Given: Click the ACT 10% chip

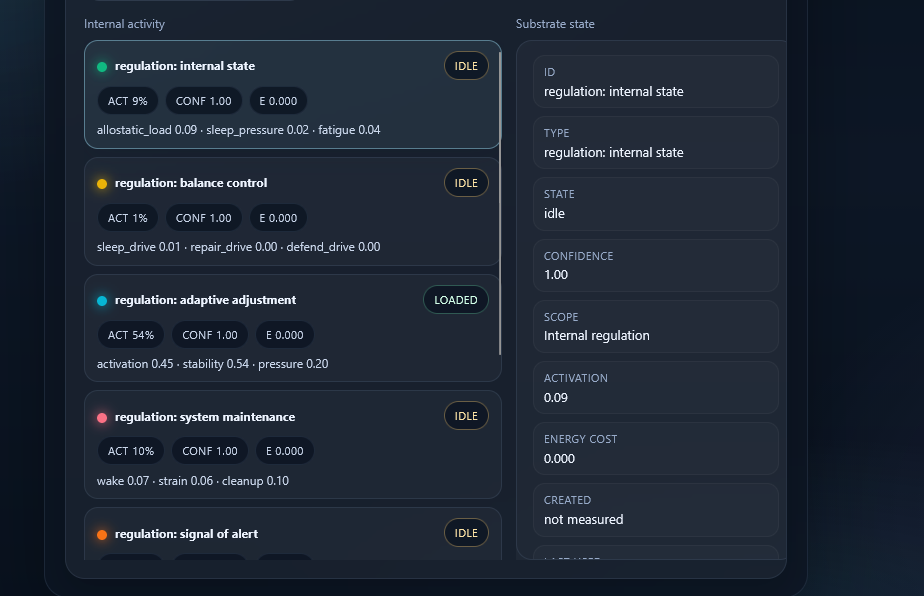Looking at the screenshot, I should [x=131, y=451].
